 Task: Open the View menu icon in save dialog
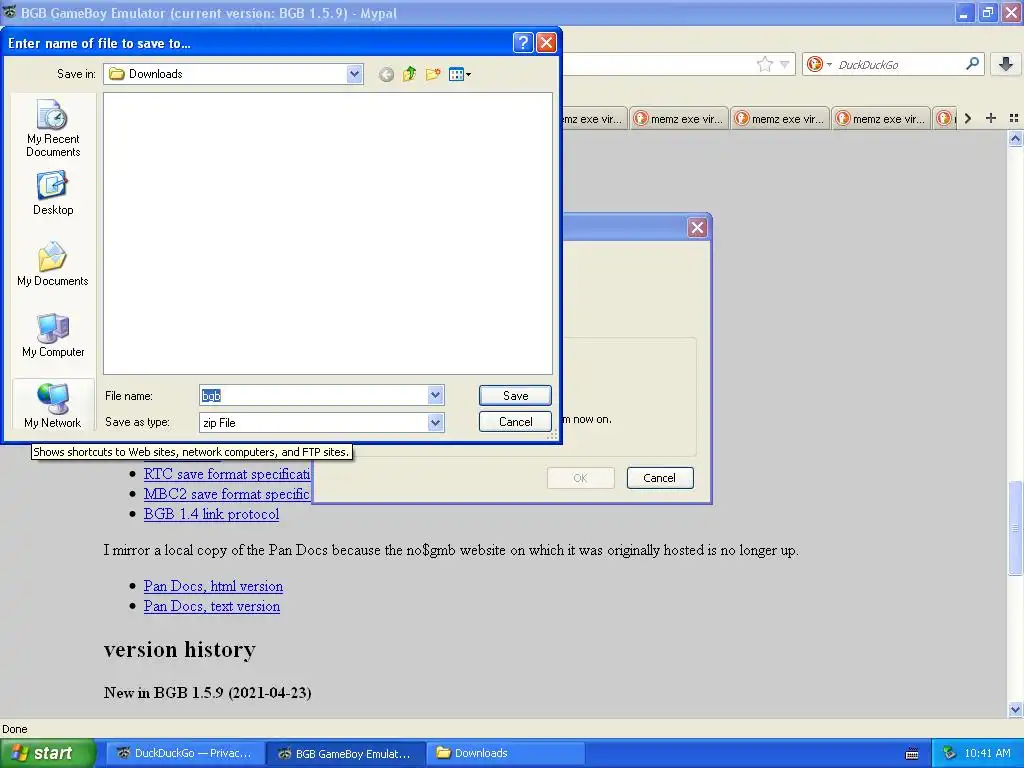click(460, 74)
